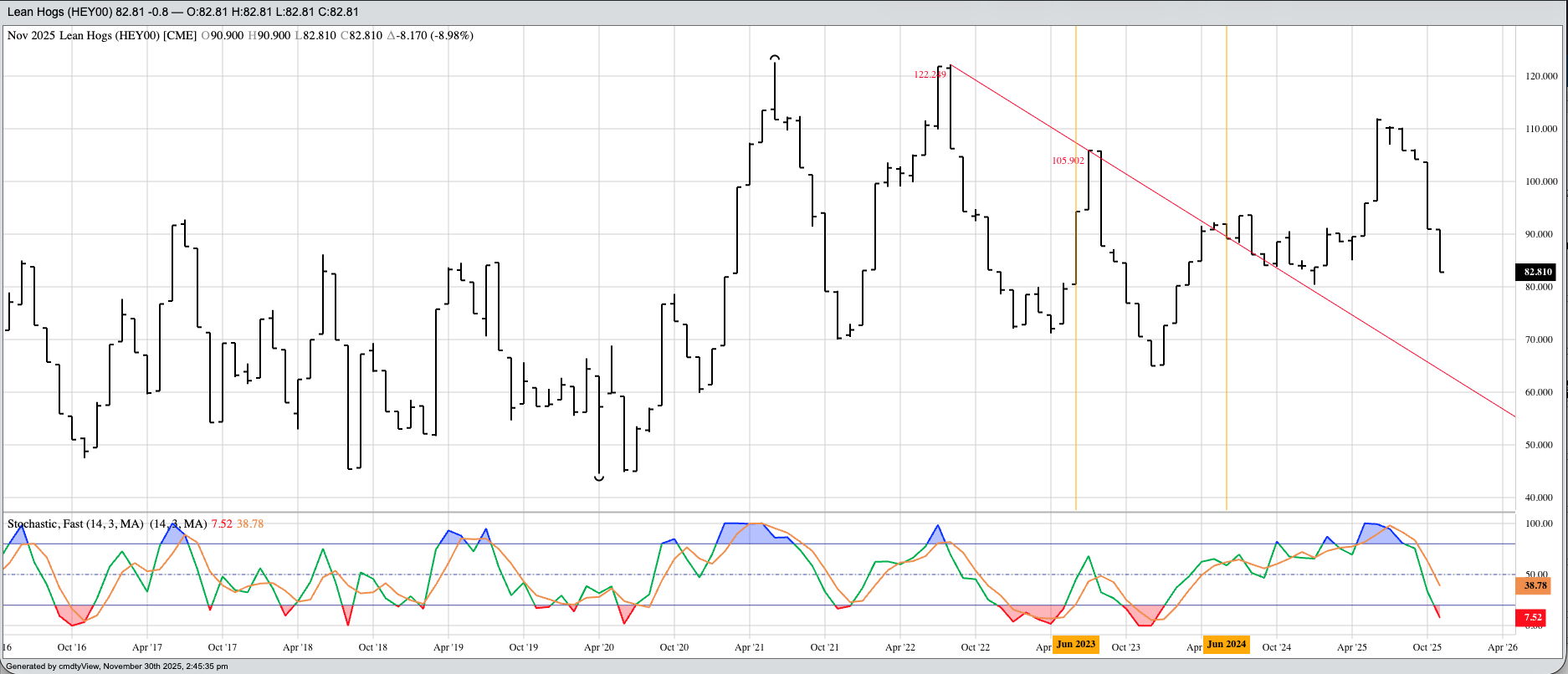Click the [CME] exchange label
This screenshot has width=1568, height=674.
point(180,36)
